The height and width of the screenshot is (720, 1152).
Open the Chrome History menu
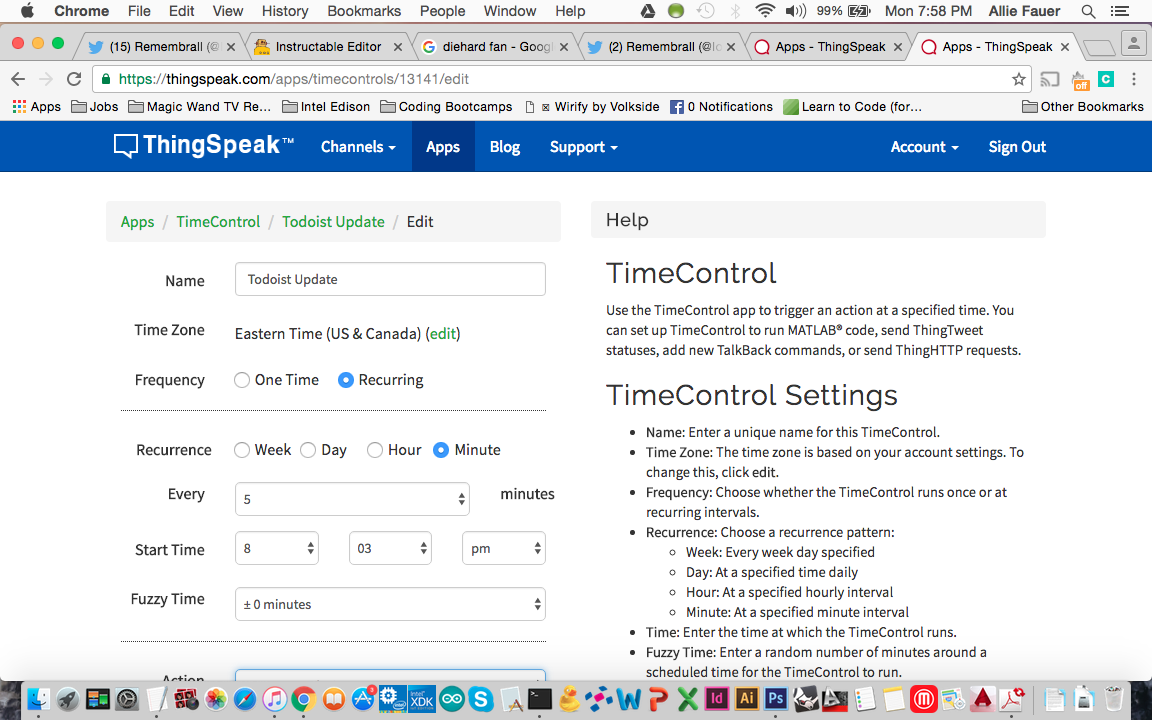tap(285, 11)
